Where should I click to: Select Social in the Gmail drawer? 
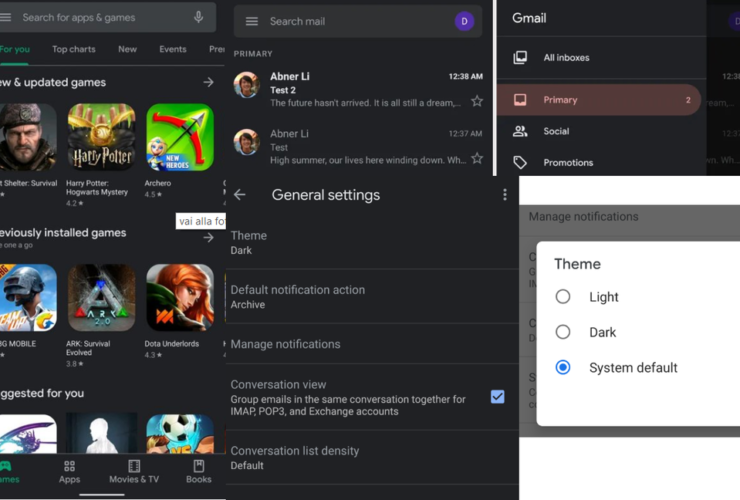(602, 131)
